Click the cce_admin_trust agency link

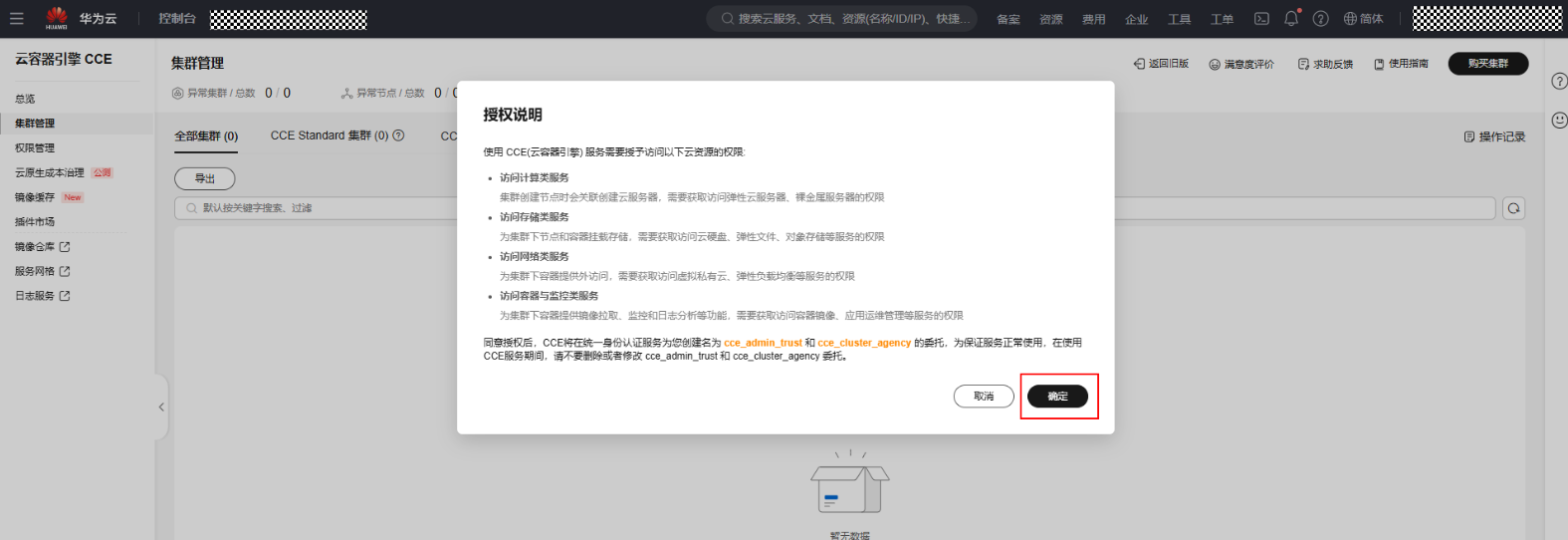tap(763, 343)
